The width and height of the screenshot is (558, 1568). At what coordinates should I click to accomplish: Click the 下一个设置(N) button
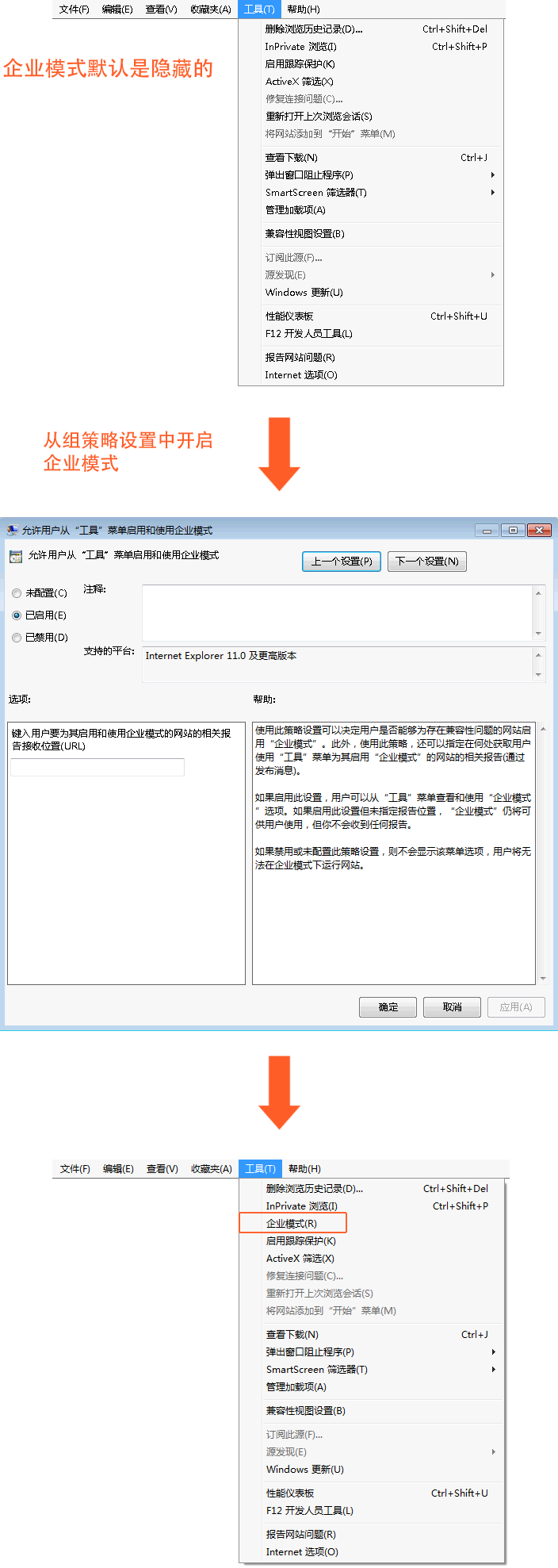tap(427, 562)
